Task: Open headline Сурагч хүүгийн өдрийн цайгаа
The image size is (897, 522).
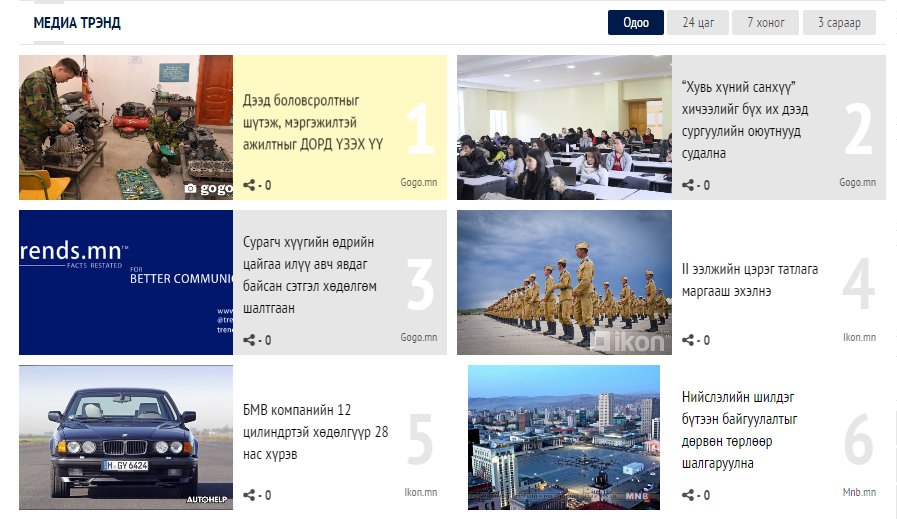Action: tap(309, 275)
